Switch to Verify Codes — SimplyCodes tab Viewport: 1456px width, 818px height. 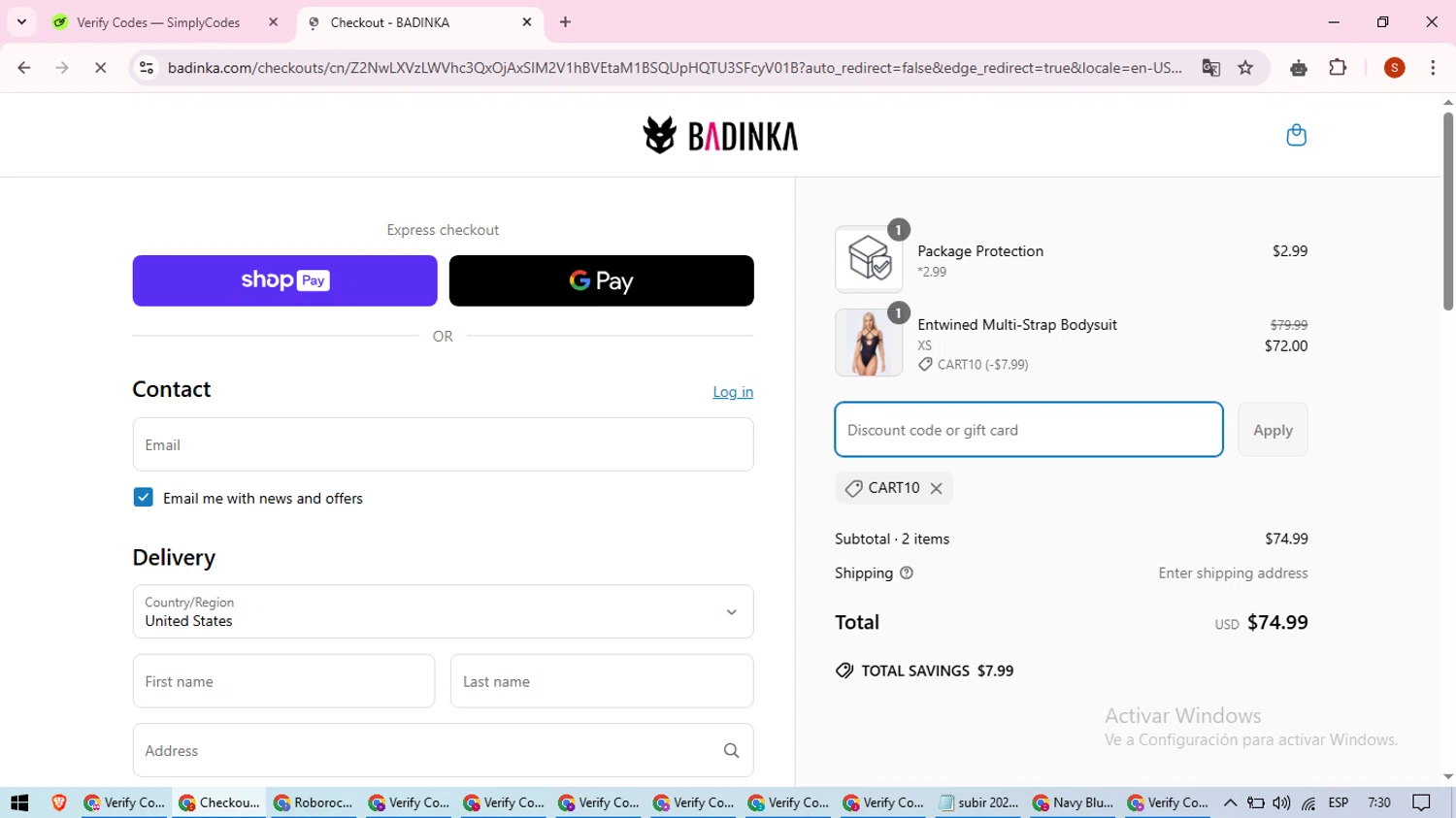tap(158, 22)
